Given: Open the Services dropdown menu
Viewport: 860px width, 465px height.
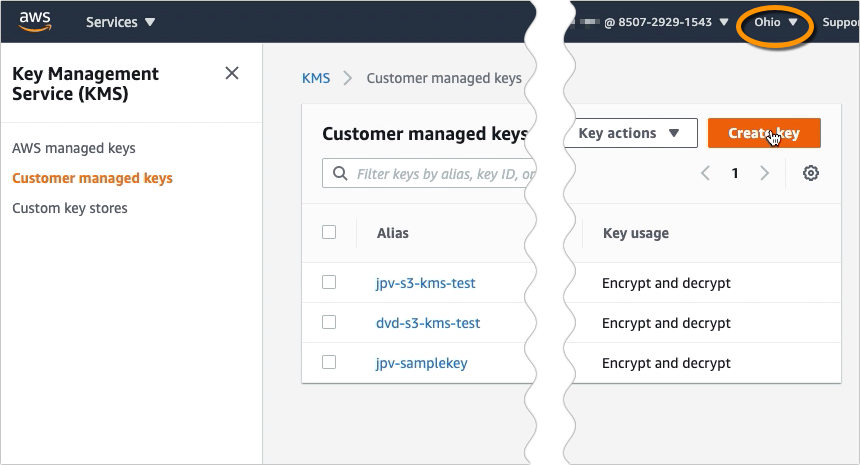Looking at the screenshot, I should (x=120, y=21).
